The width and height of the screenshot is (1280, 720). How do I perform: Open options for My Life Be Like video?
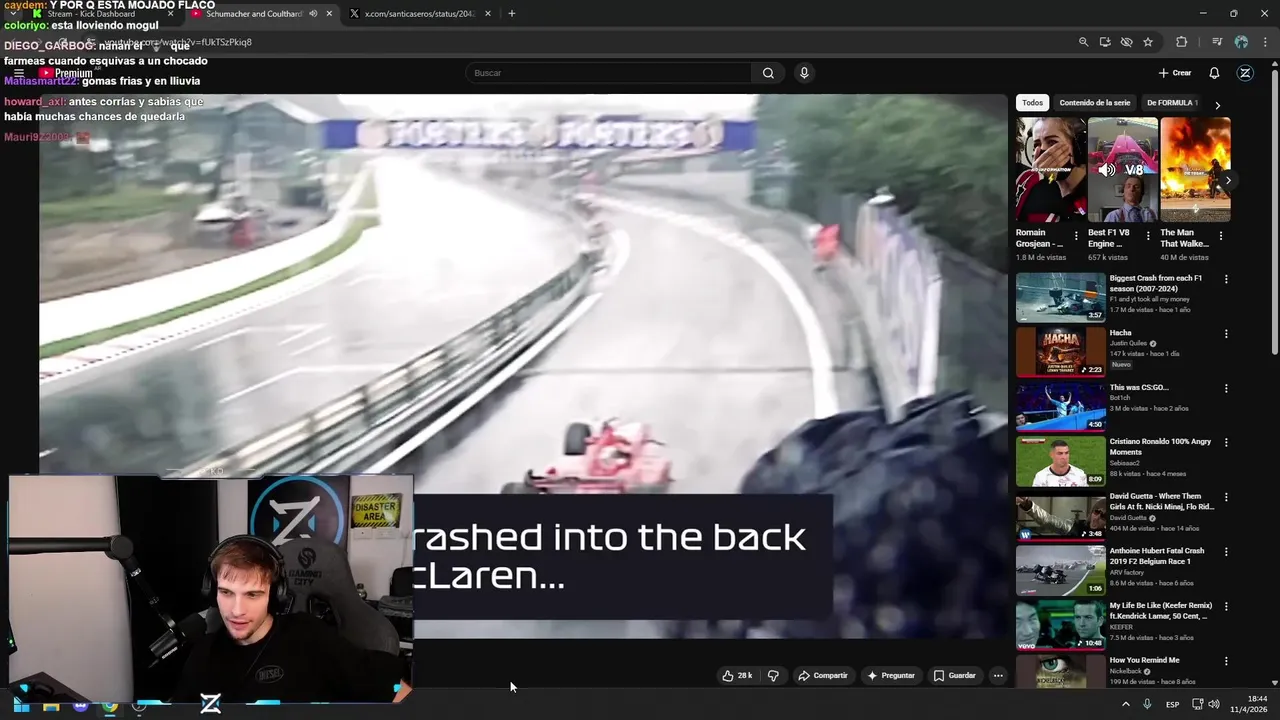[1226, 606]
